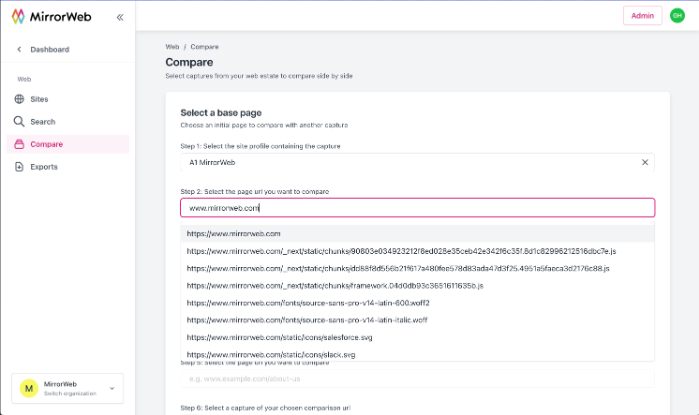Click the Compare breadcrumb
Screen dimensions: 699x415
coord(205,47)
